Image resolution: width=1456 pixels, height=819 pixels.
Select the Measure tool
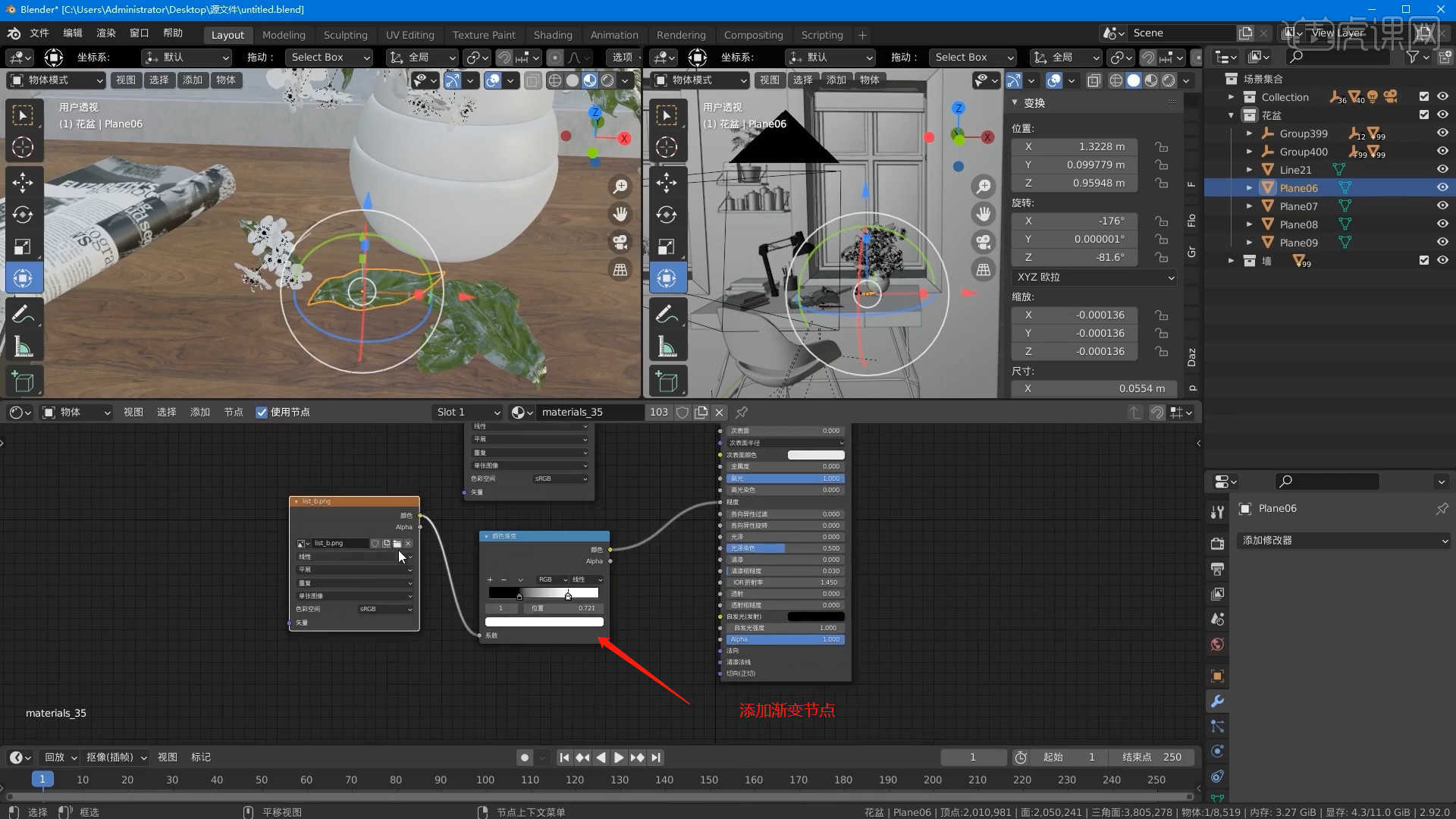point(24,345)
